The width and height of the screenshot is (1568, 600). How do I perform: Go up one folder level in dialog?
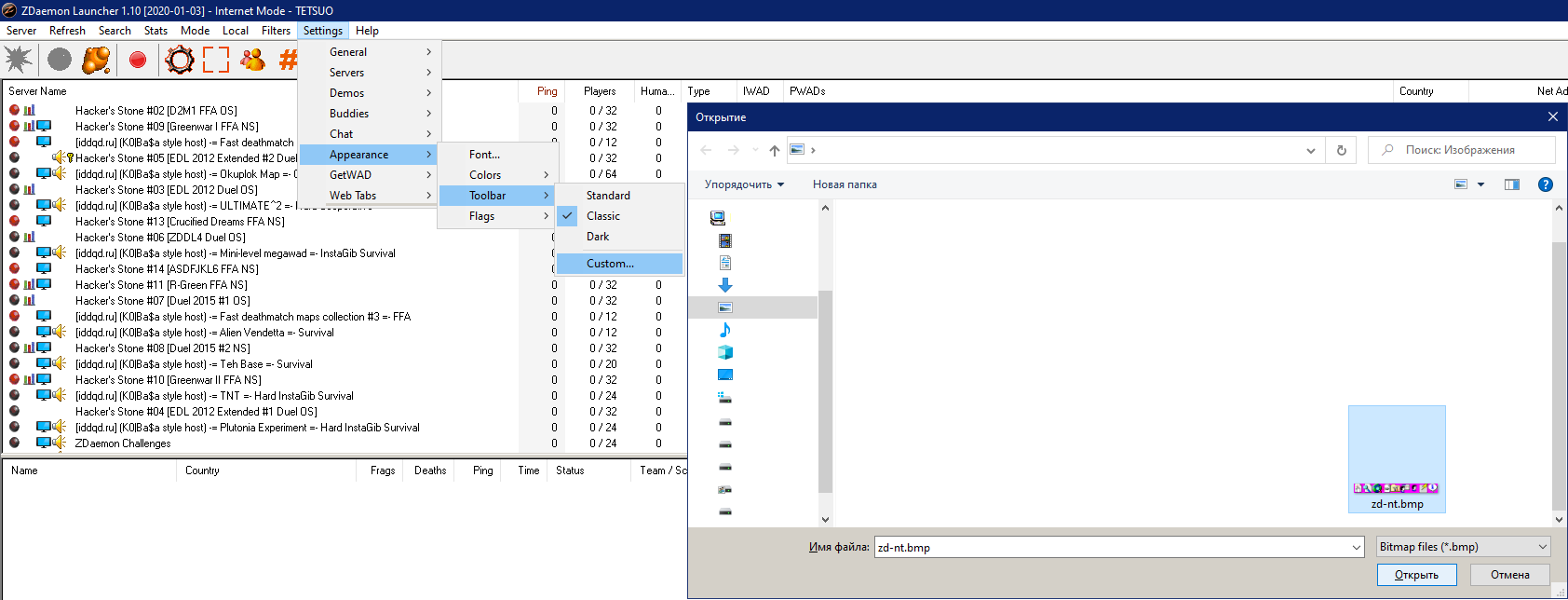(x=775, y=150)
